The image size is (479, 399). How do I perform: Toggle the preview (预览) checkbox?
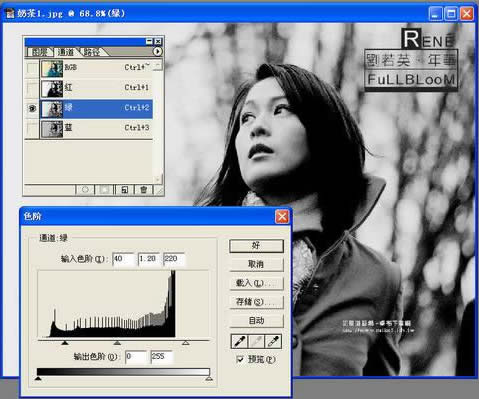(x=239, y=359)
